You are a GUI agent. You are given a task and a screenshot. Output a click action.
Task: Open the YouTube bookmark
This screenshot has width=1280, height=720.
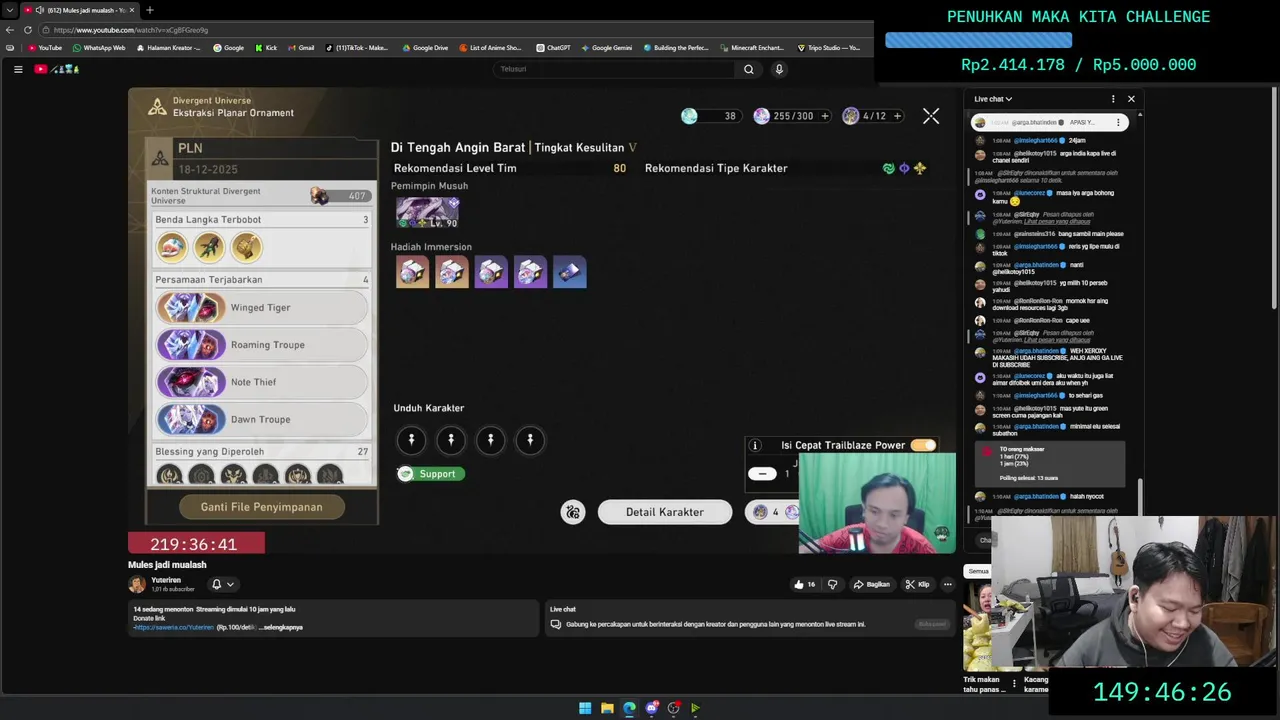[x=45, y=48]
